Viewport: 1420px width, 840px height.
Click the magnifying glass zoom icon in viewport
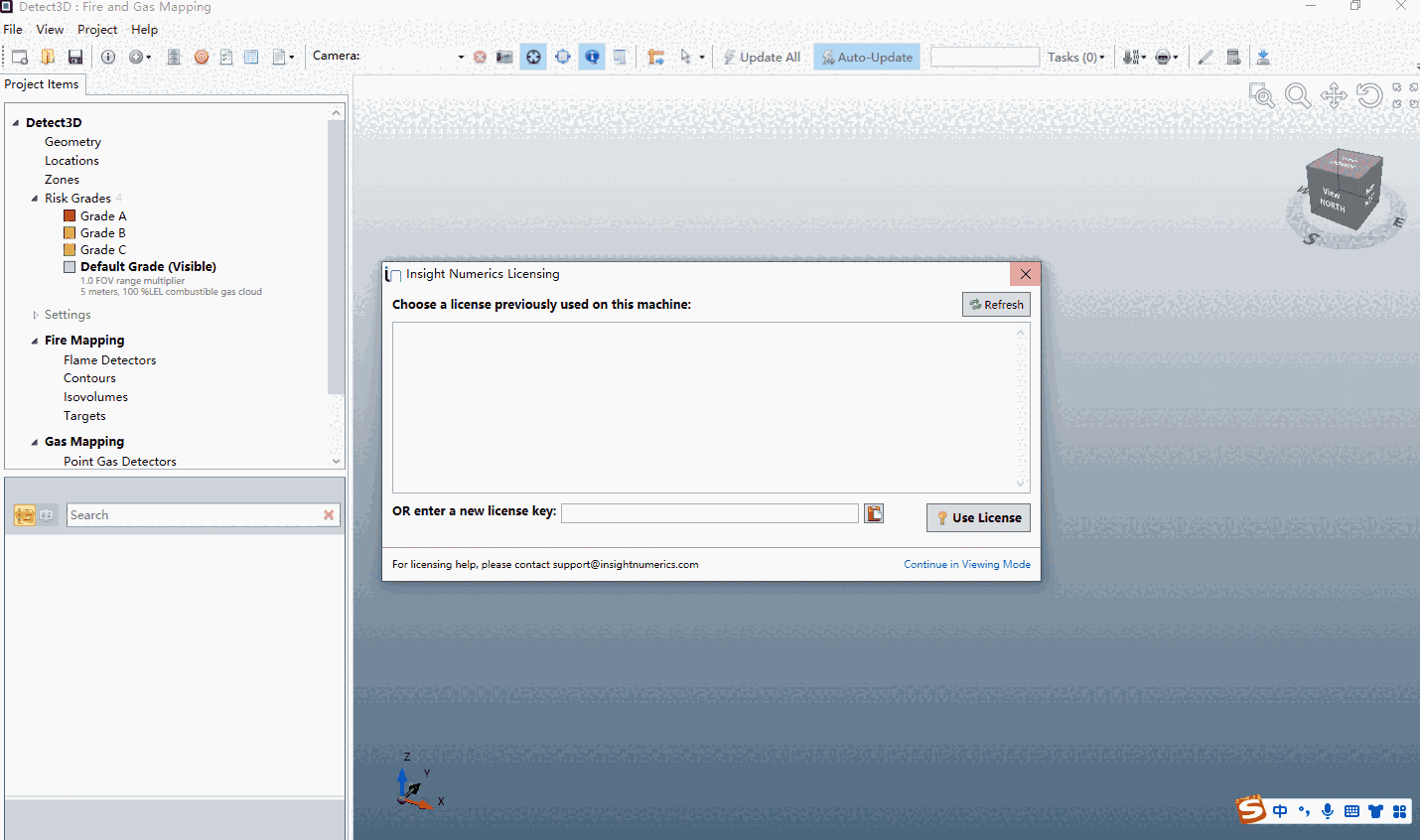[1298, 95]
